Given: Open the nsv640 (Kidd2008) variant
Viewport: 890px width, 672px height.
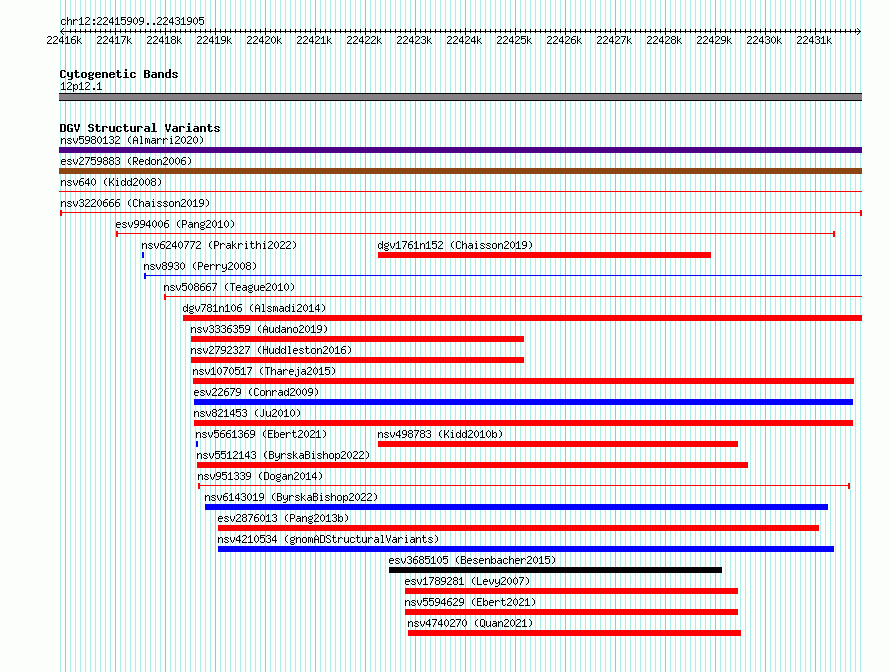Looking at the screenshot, I should [x=111, y=182].
